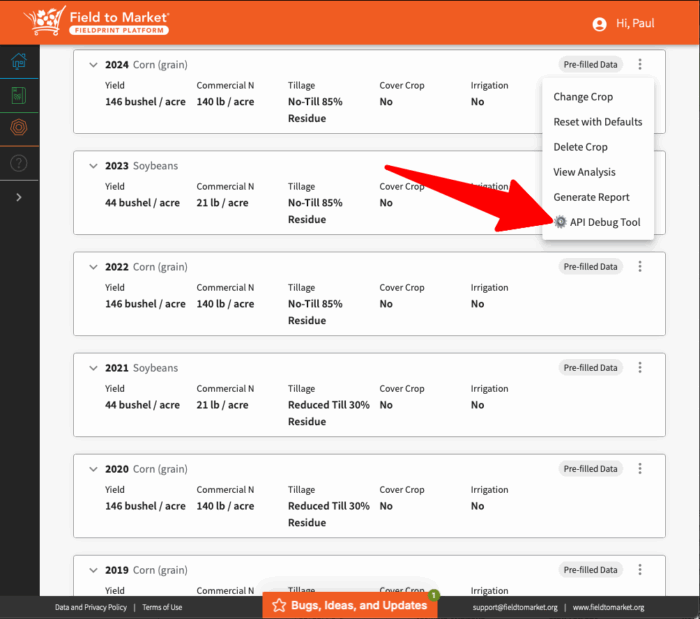Click the green field book sidebar icon

click(19, 96)
